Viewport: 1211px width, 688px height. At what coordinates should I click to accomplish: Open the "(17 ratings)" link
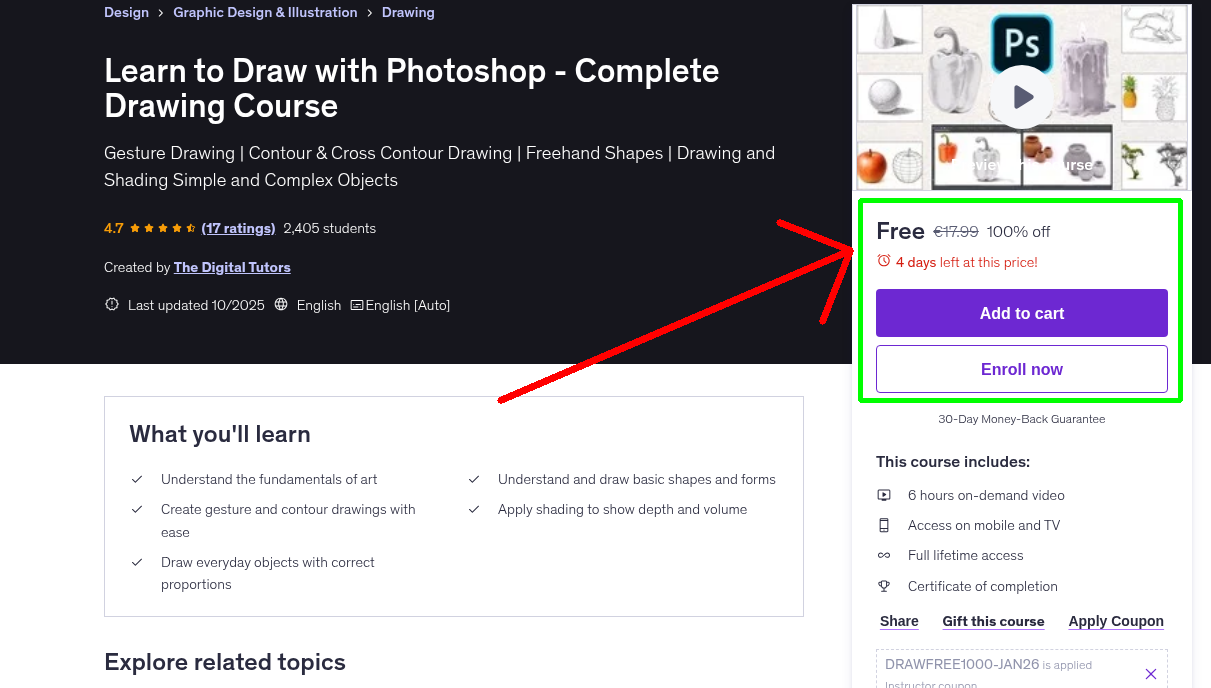pos(238,228)
